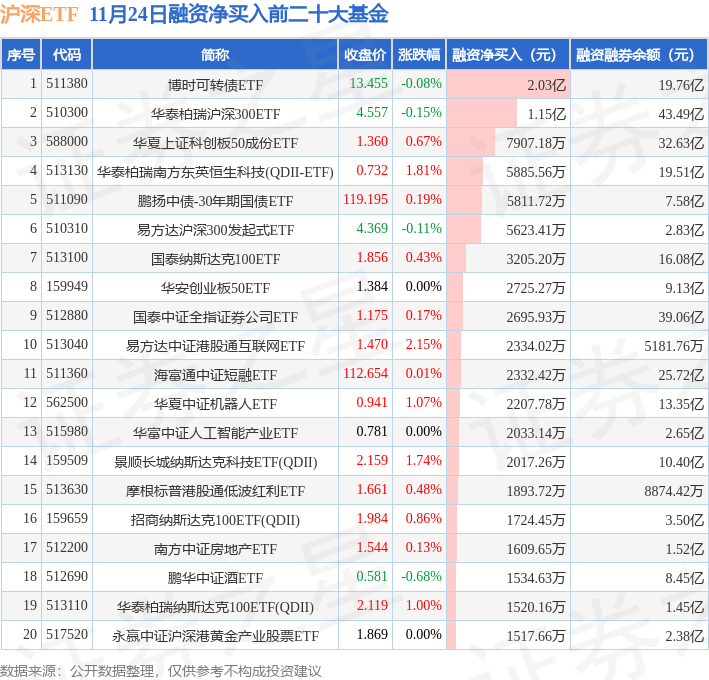This screenshot has width=709, height=680.
Task: Click the closing price 13.455
Action: 369,84
